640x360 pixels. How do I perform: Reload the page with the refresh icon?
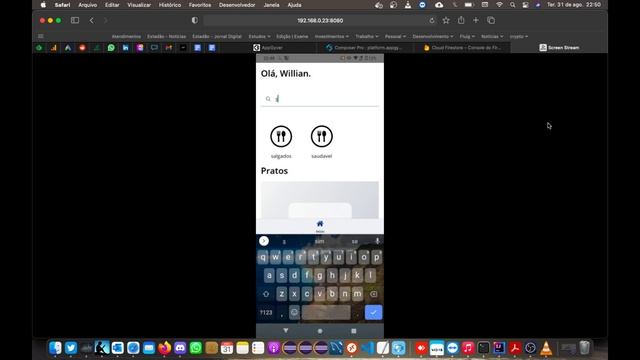coord(432,20)
